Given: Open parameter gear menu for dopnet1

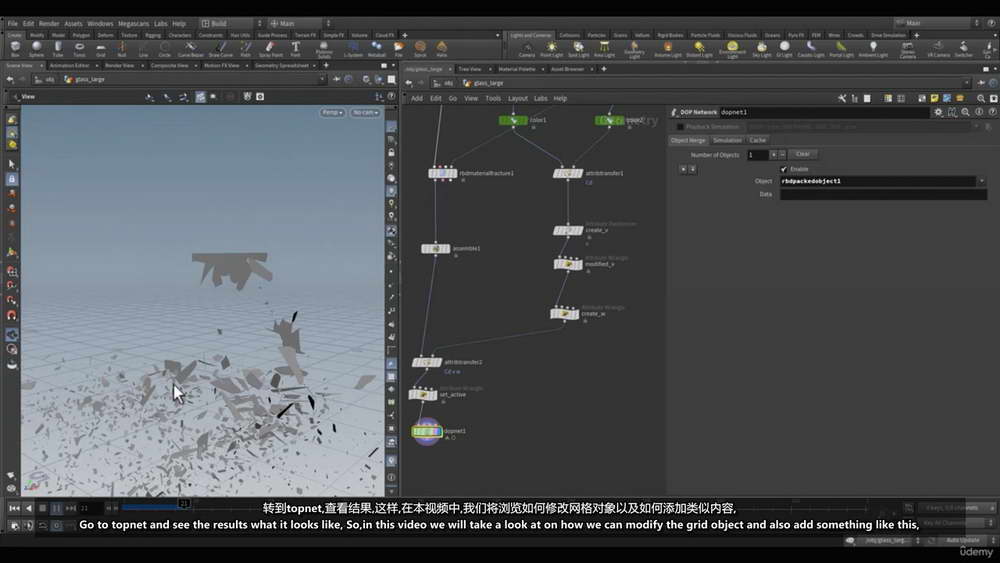Looking at the screenshot, I should pos(938,112).
